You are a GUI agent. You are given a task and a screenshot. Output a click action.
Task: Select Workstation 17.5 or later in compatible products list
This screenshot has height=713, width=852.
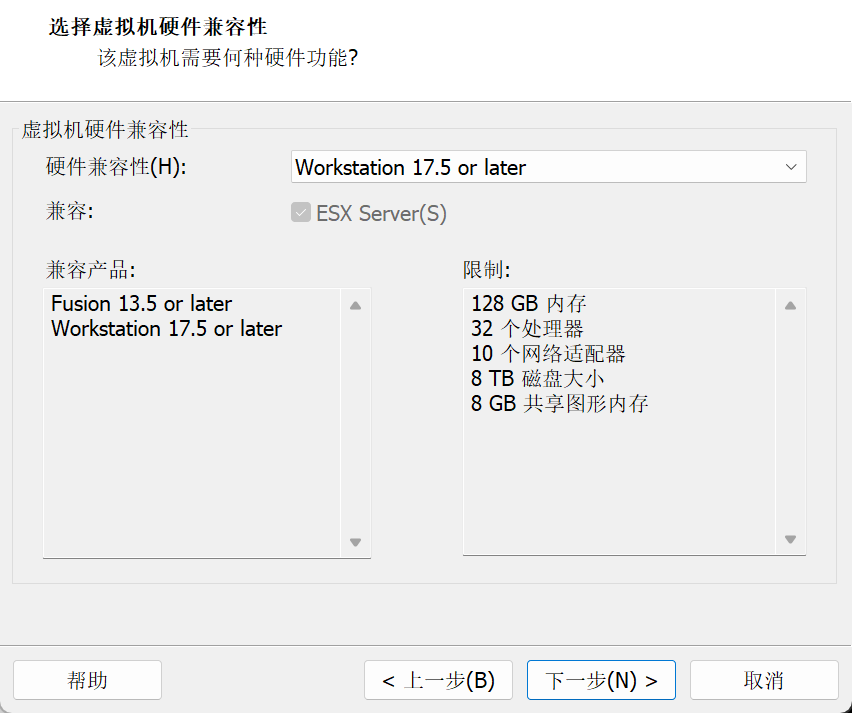166,328
